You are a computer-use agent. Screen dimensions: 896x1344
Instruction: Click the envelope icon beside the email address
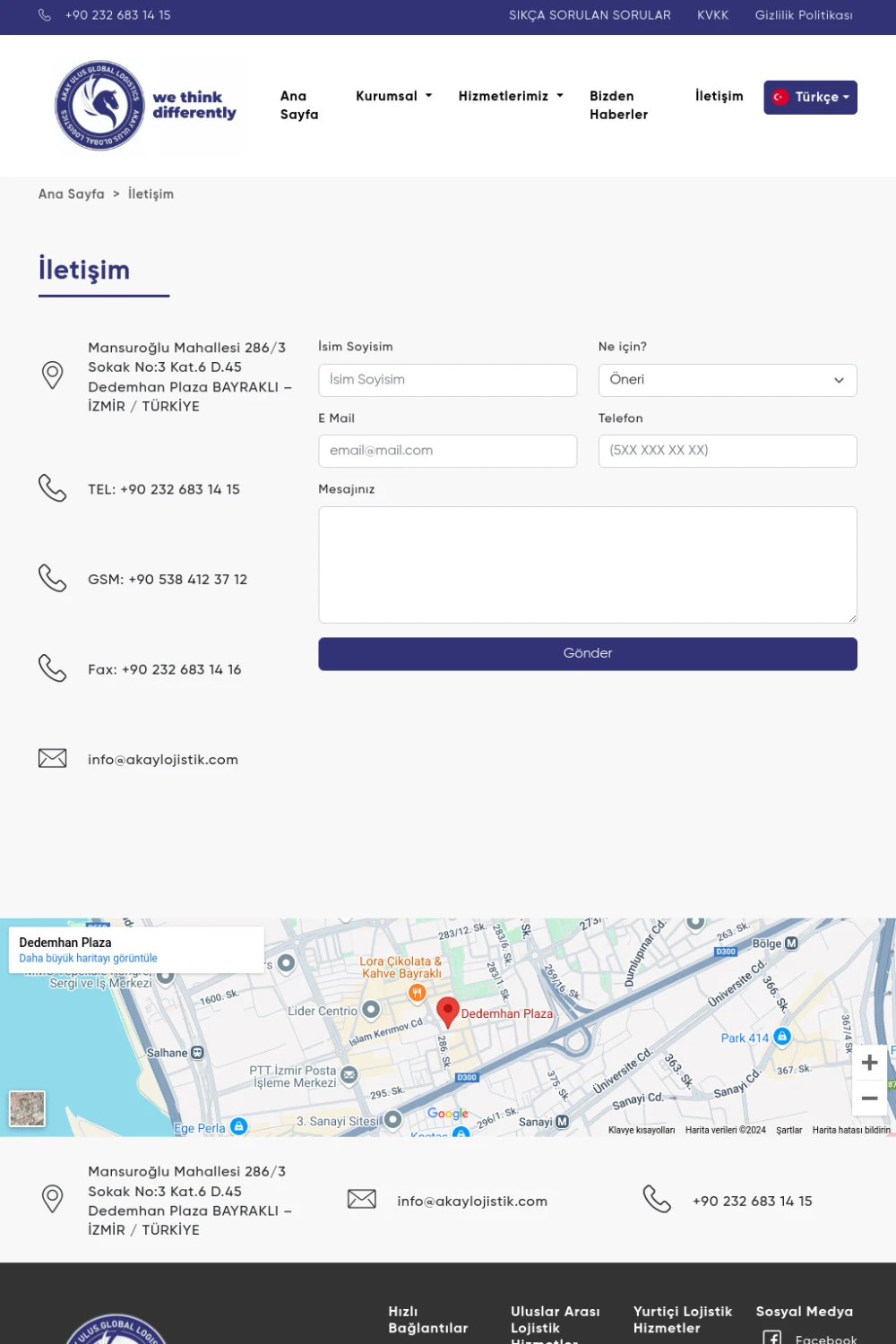click(x=53, y=759)
